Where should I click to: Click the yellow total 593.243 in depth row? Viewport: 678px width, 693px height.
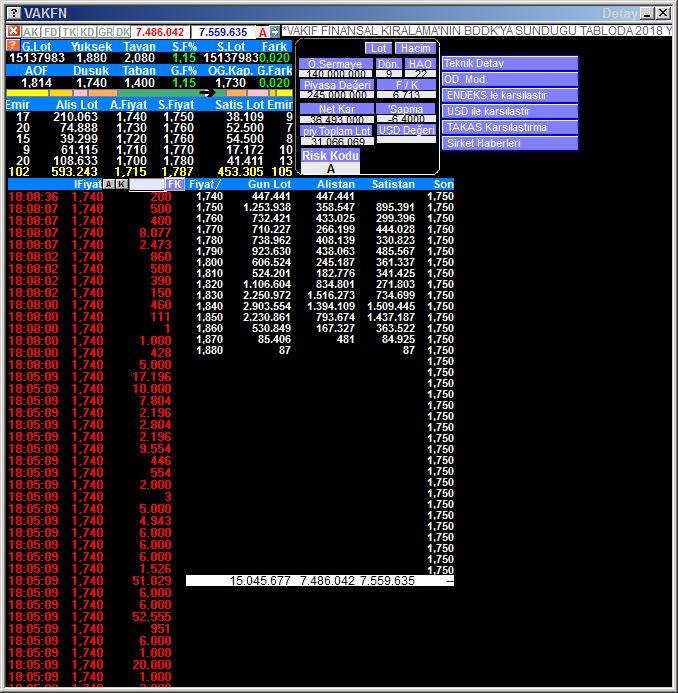pos(74,172)
